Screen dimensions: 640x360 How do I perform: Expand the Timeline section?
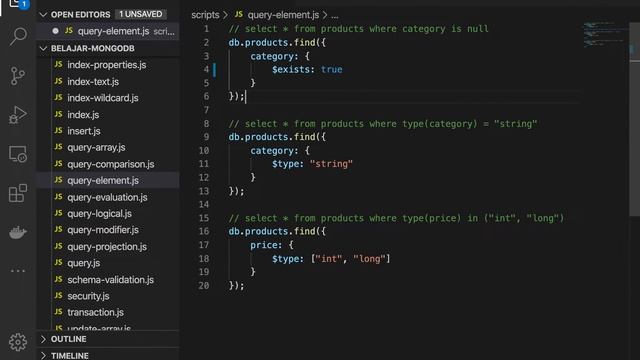43,356
